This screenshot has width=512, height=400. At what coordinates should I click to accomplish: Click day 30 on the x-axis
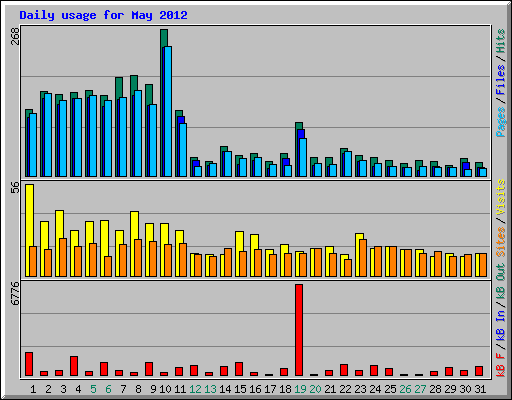pos(465,389)
